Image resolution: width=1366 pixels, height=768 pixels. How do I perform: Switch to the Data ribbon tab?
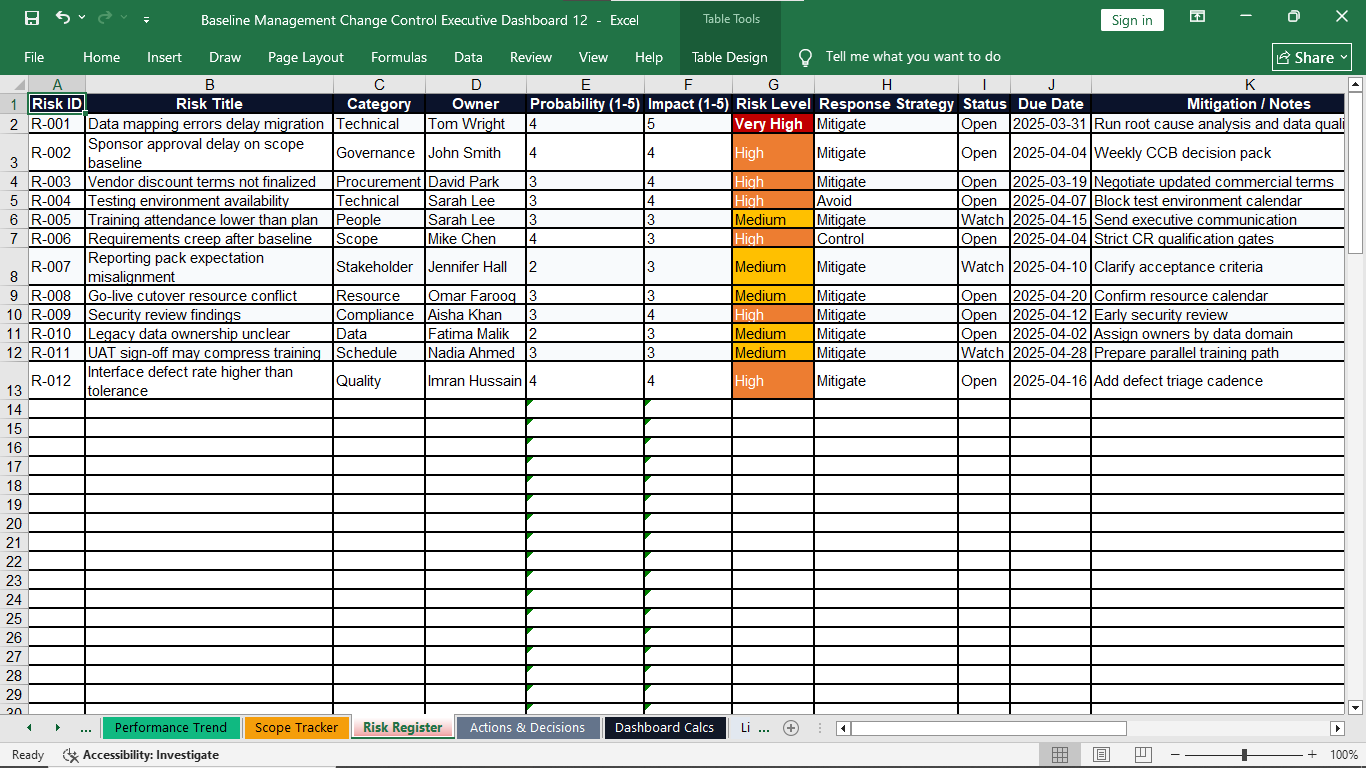(x=468, y=57)
